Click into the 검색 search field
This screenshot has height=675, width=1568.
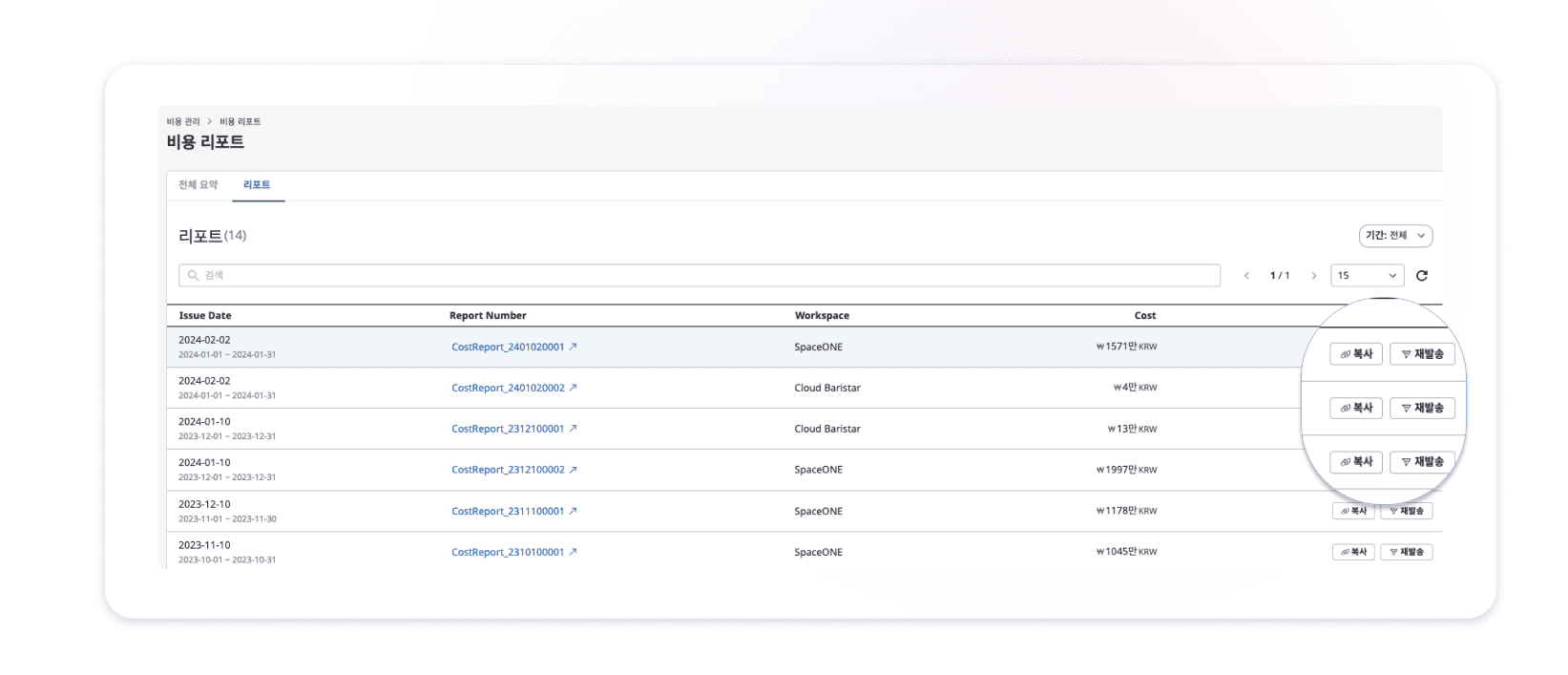(700, 276)
